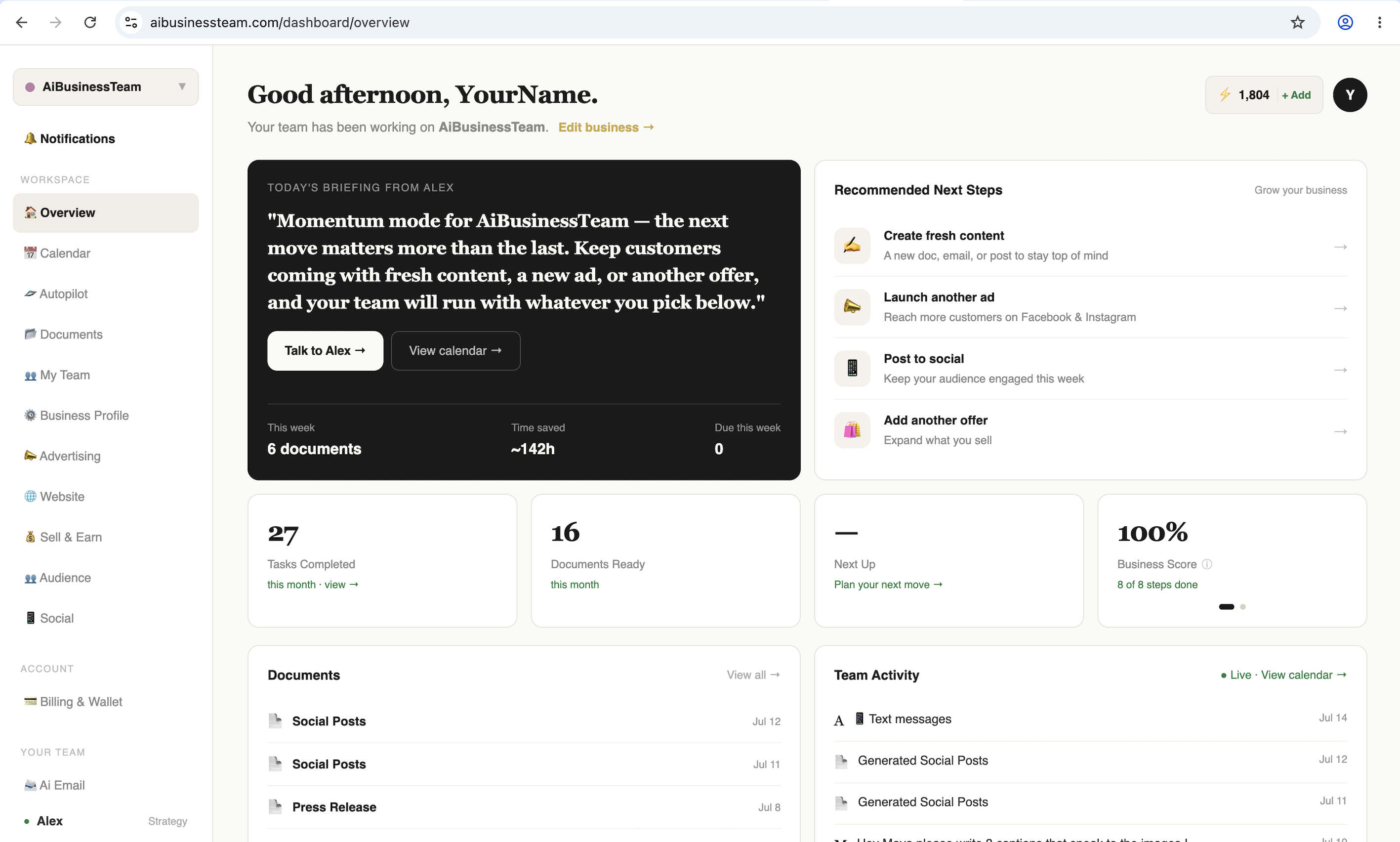Click the Talk to Alex button
1400x842 pixels.
[325, 351]
